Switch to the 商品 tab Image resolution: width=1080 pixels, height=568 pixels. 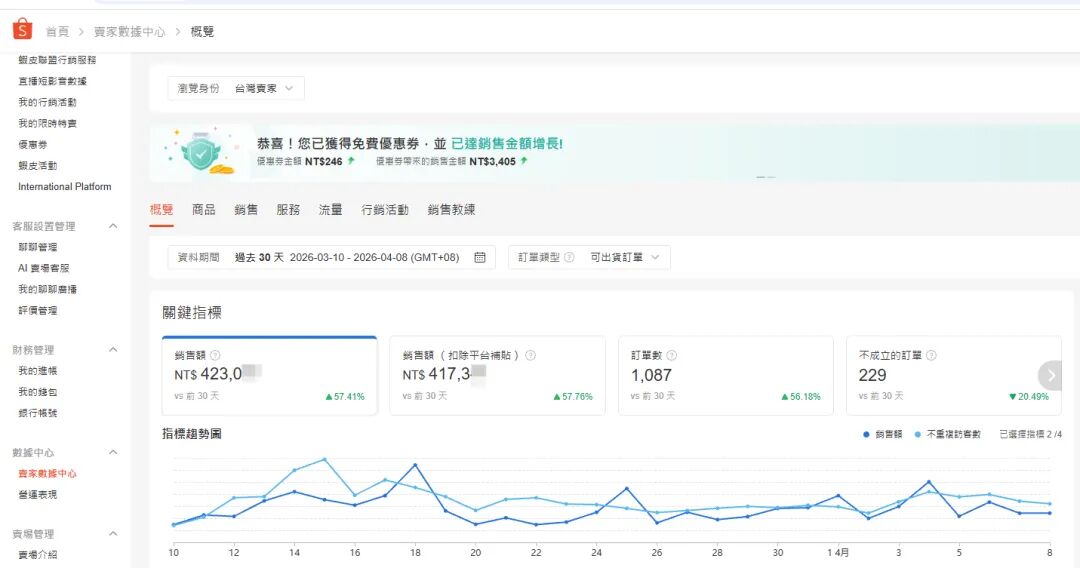203,209
